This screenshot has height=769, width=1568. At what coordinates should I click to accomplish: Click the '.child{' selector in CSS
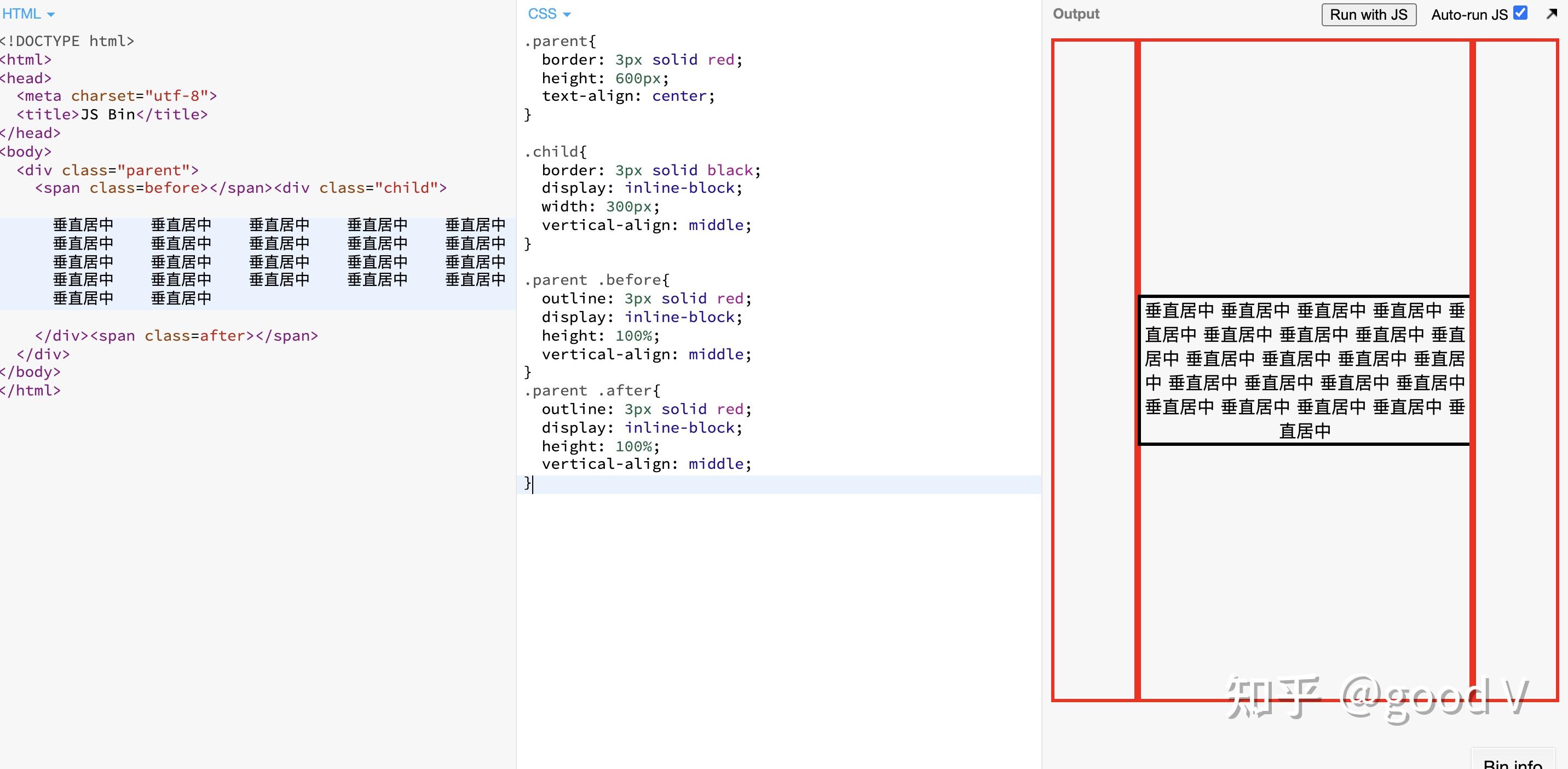tap(555, 152)
